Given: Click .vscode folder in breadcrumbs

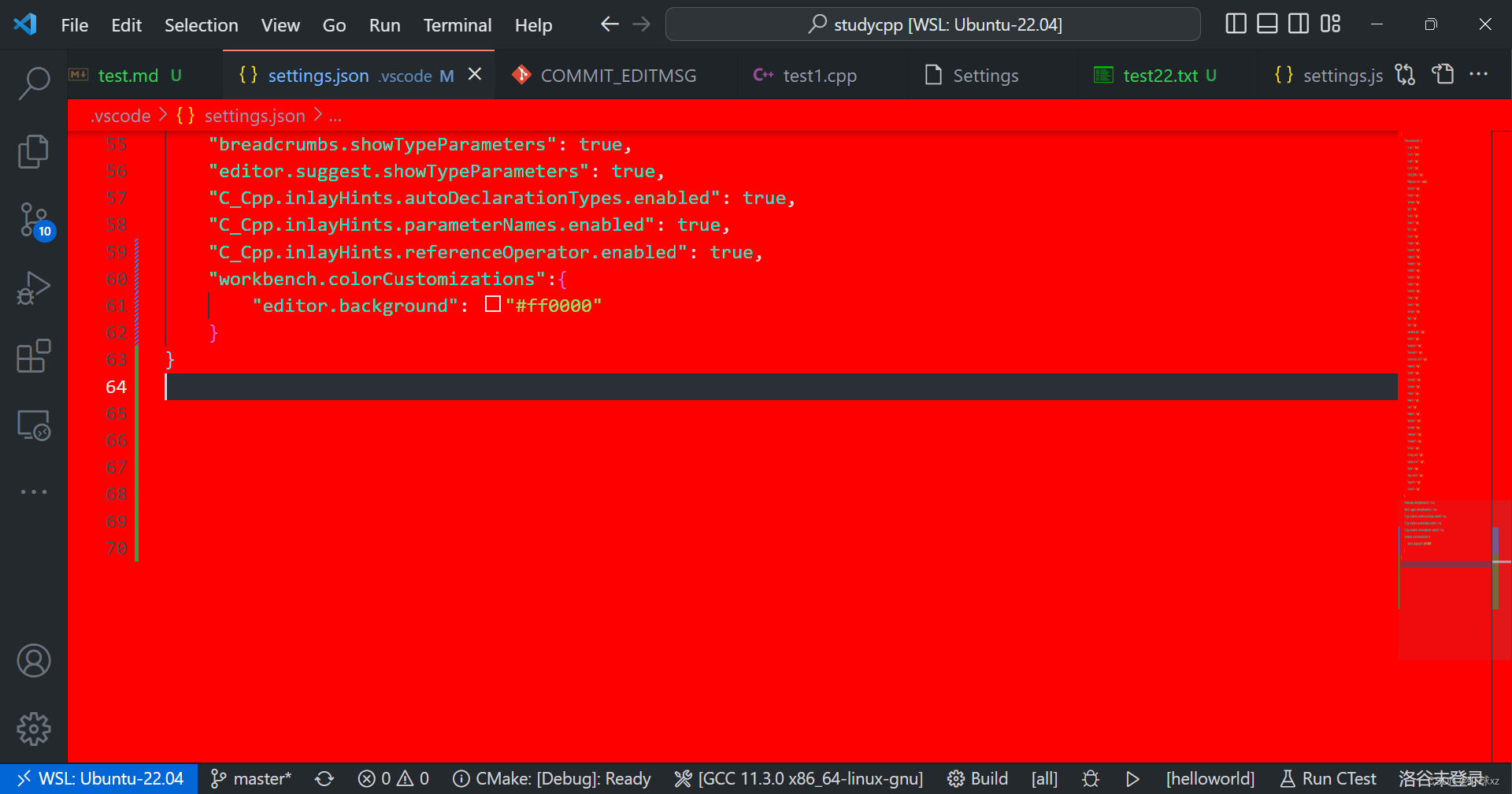Looking at the screenshot, I should [120, 116].
